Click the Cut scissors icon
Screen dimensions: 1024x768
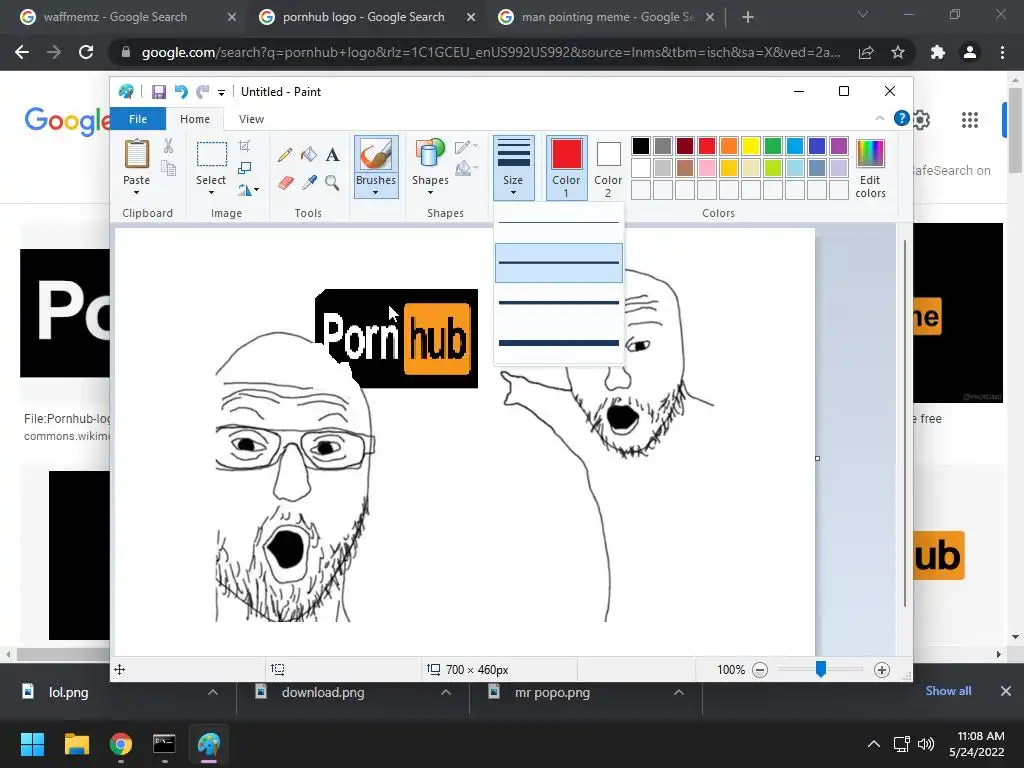point(168,146)
